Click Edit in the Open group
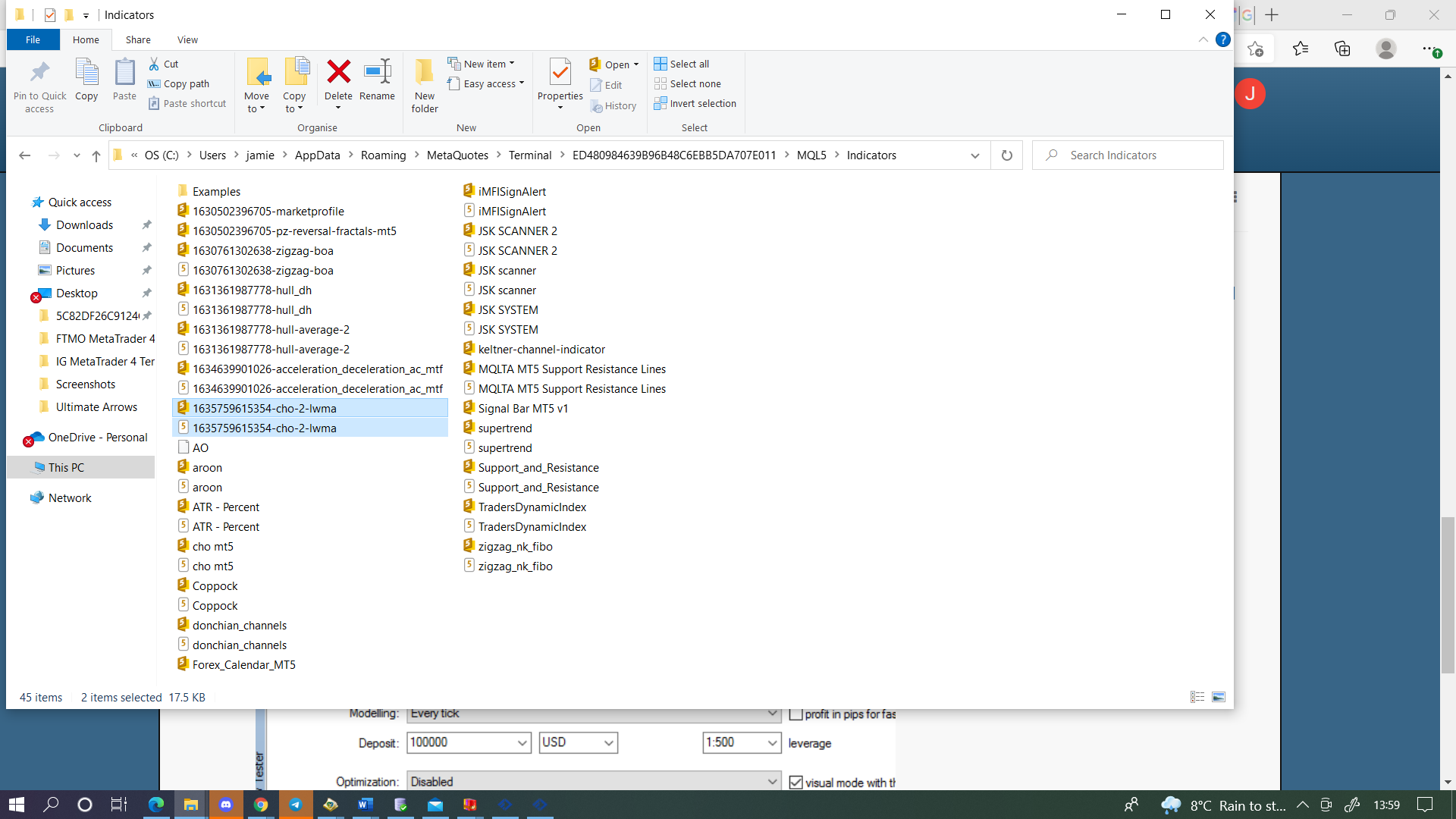The width and height of the screenshot is (1456, 819). [606, 85]
